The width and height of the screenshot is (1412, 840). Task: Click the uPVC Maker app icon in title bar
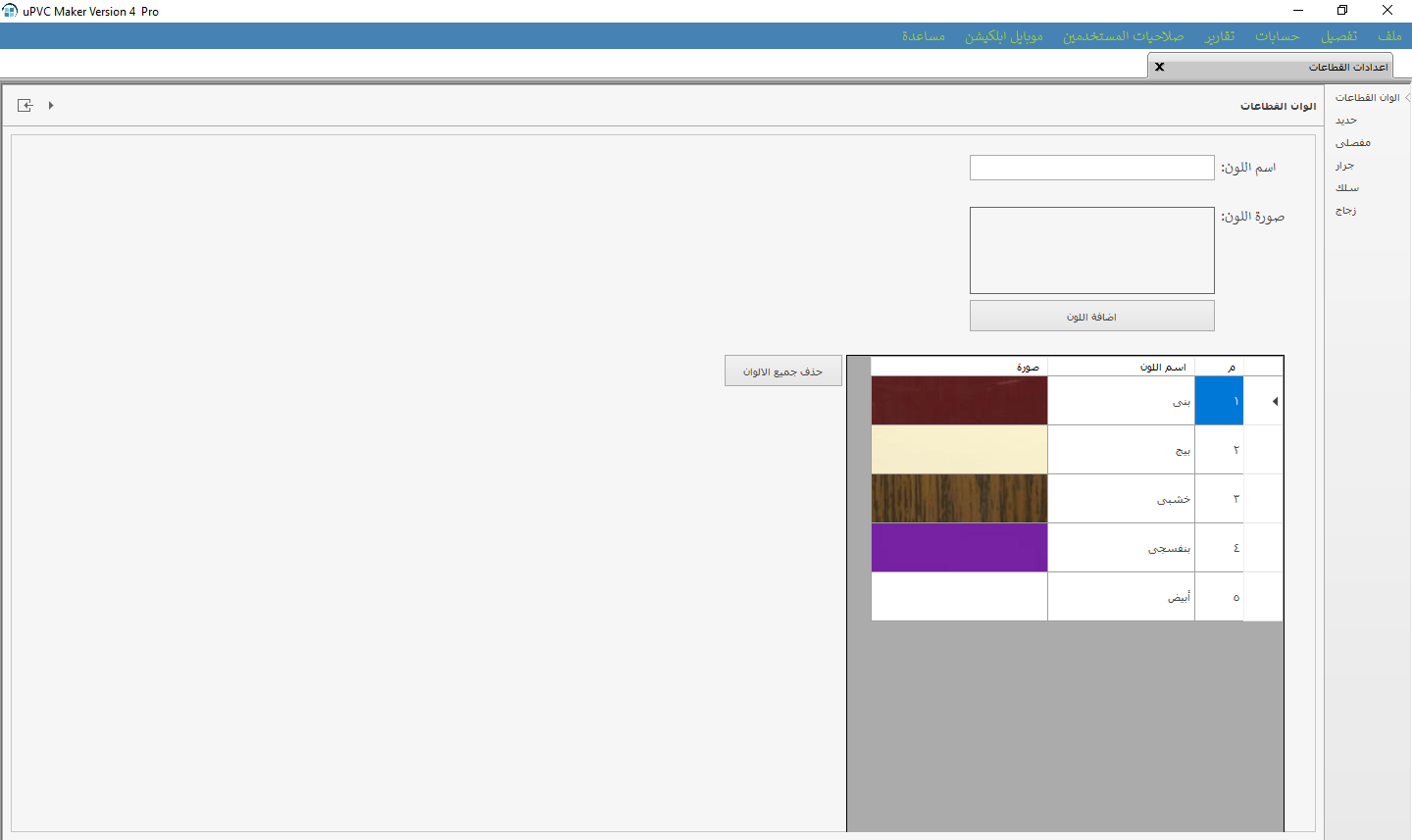pos(10,11)
